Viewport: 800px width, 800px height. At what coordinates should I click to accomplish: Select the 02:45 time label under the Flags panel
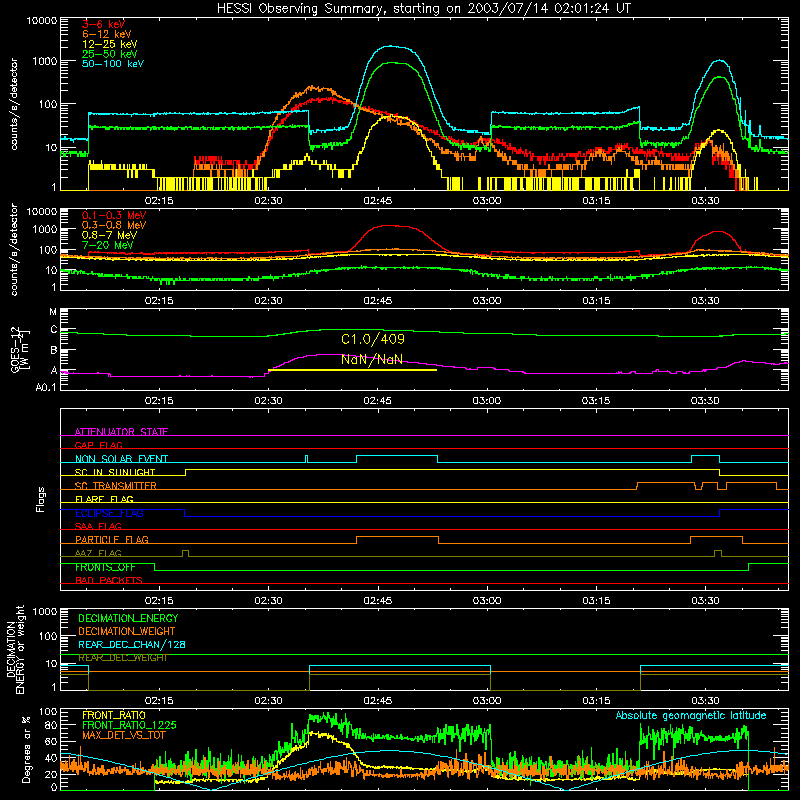[378, 601]
